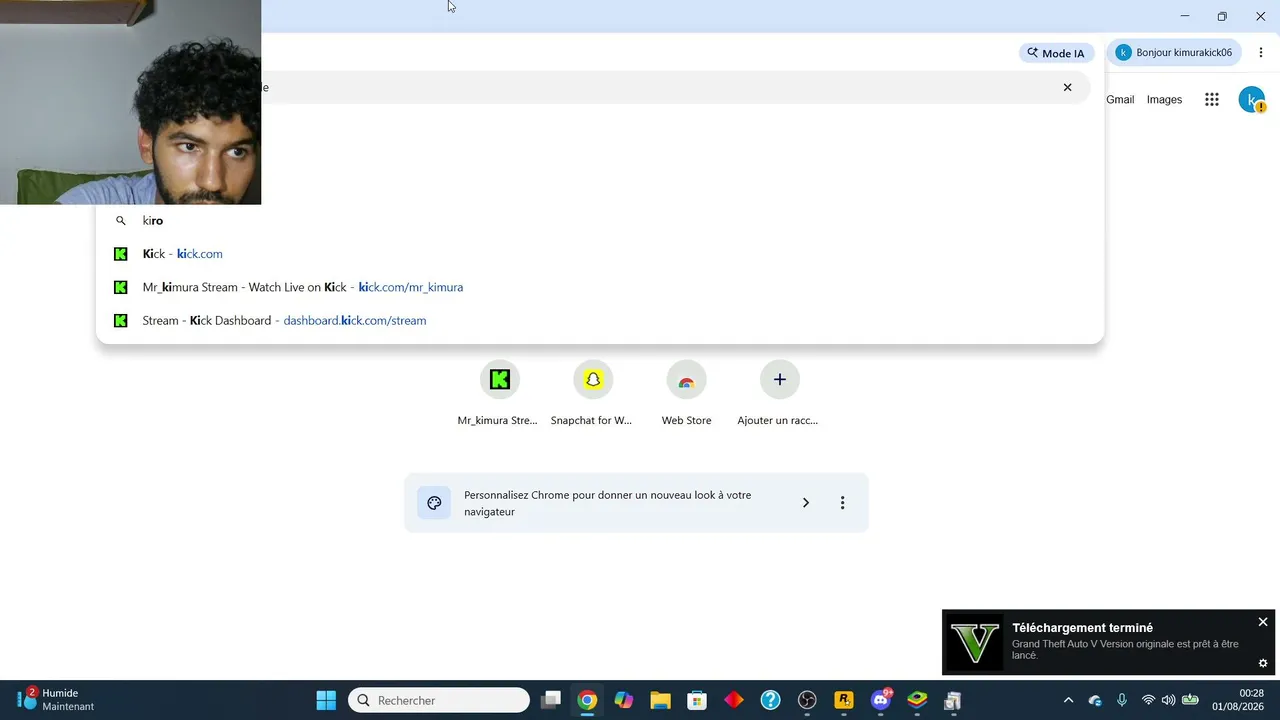Open Task View in the taskbar
The height and width of the screenshot is (720, 1280).
[x=550, y=700]
